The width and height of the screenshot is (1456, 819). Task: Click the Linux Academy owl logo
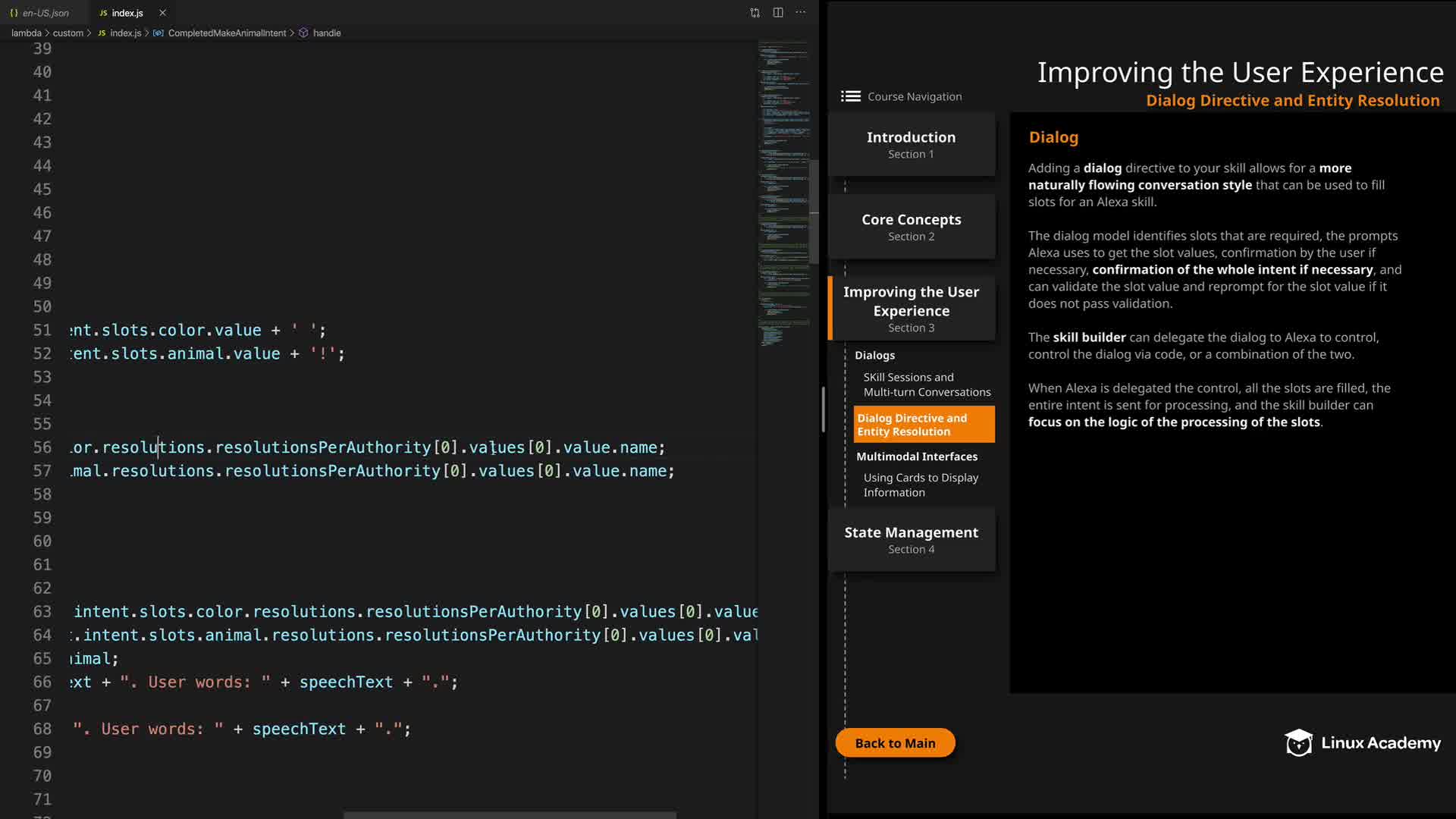[x=1298, y=743]
